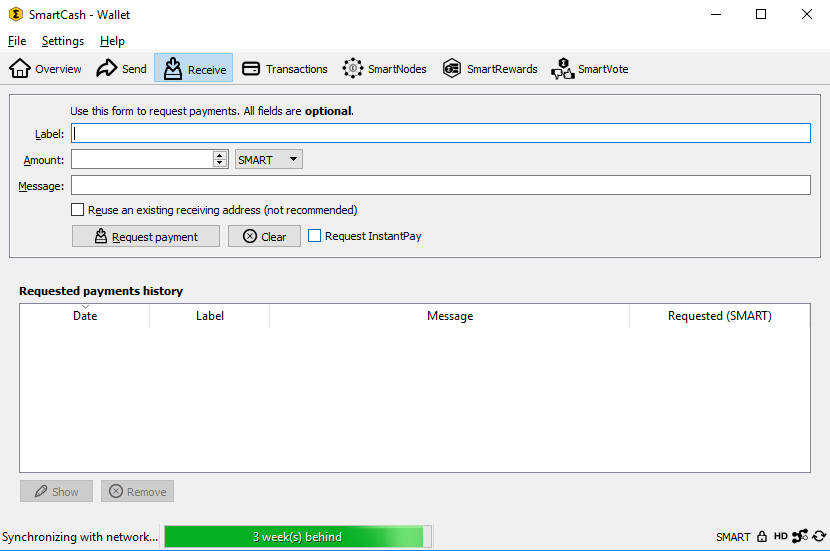
Task: Click the HD wallet status icon
Action: pos(781,536)
